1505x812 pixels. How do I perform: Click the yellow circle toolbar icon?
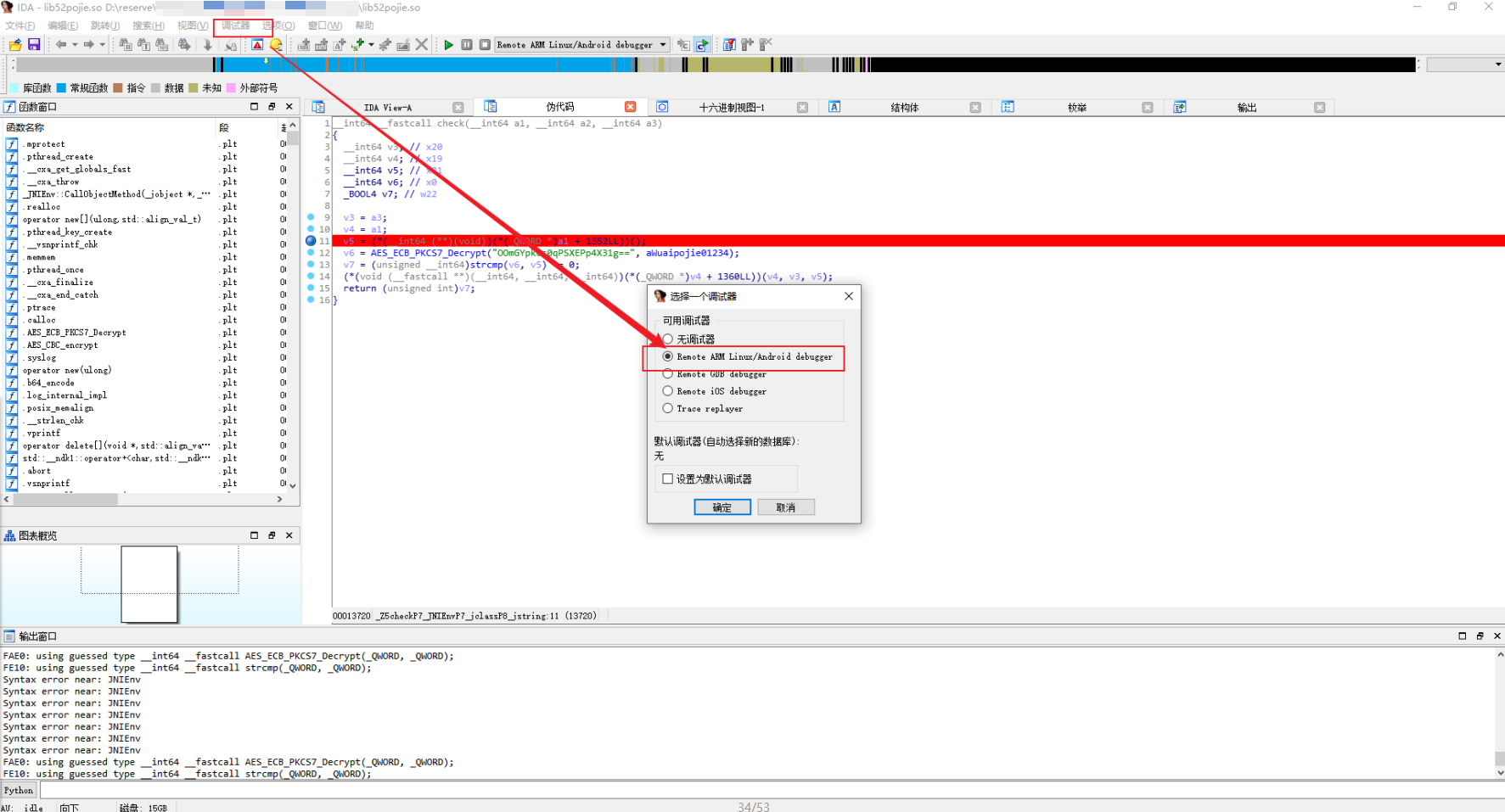(275, 45)
